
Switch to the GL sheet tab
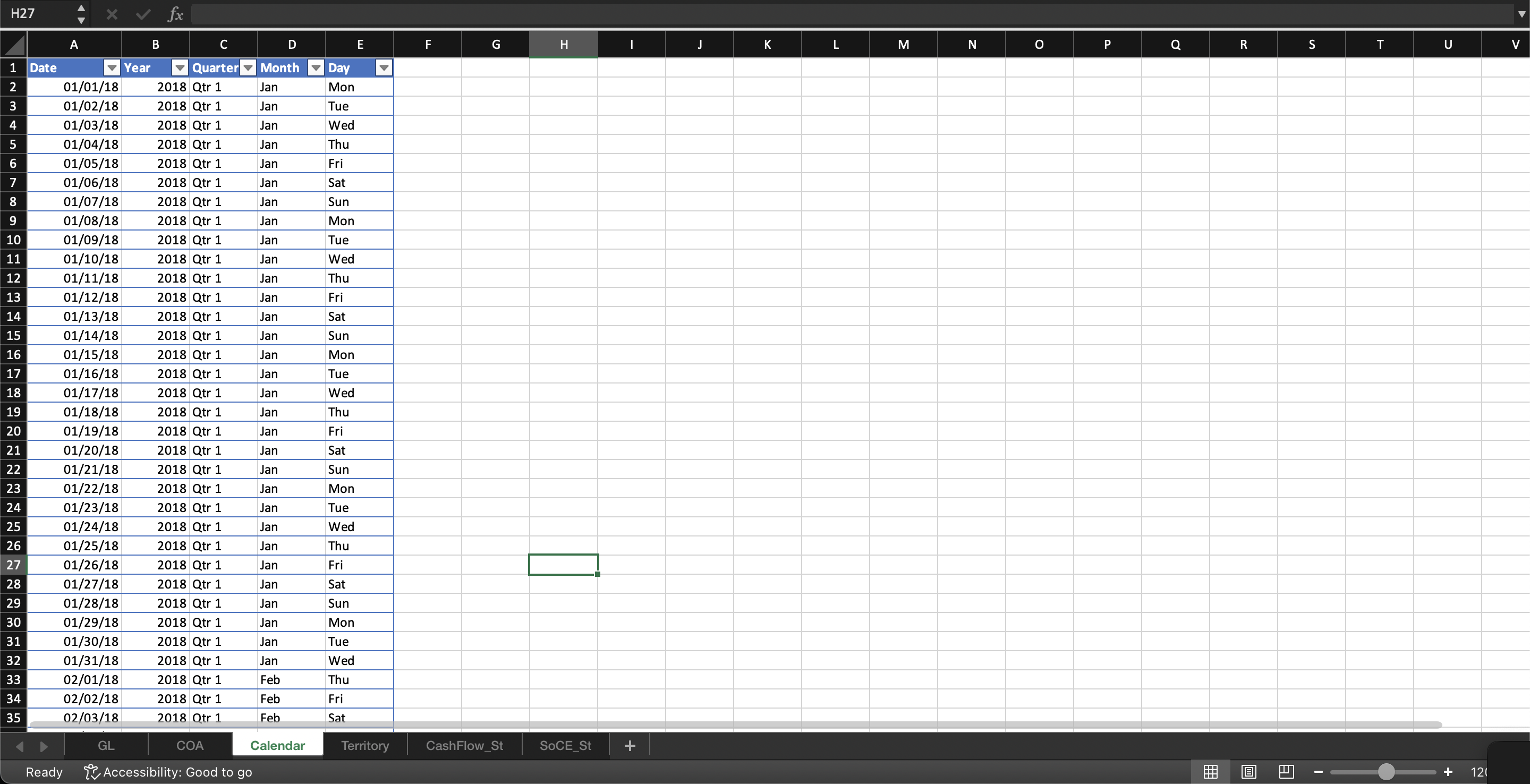pos(106,745)
